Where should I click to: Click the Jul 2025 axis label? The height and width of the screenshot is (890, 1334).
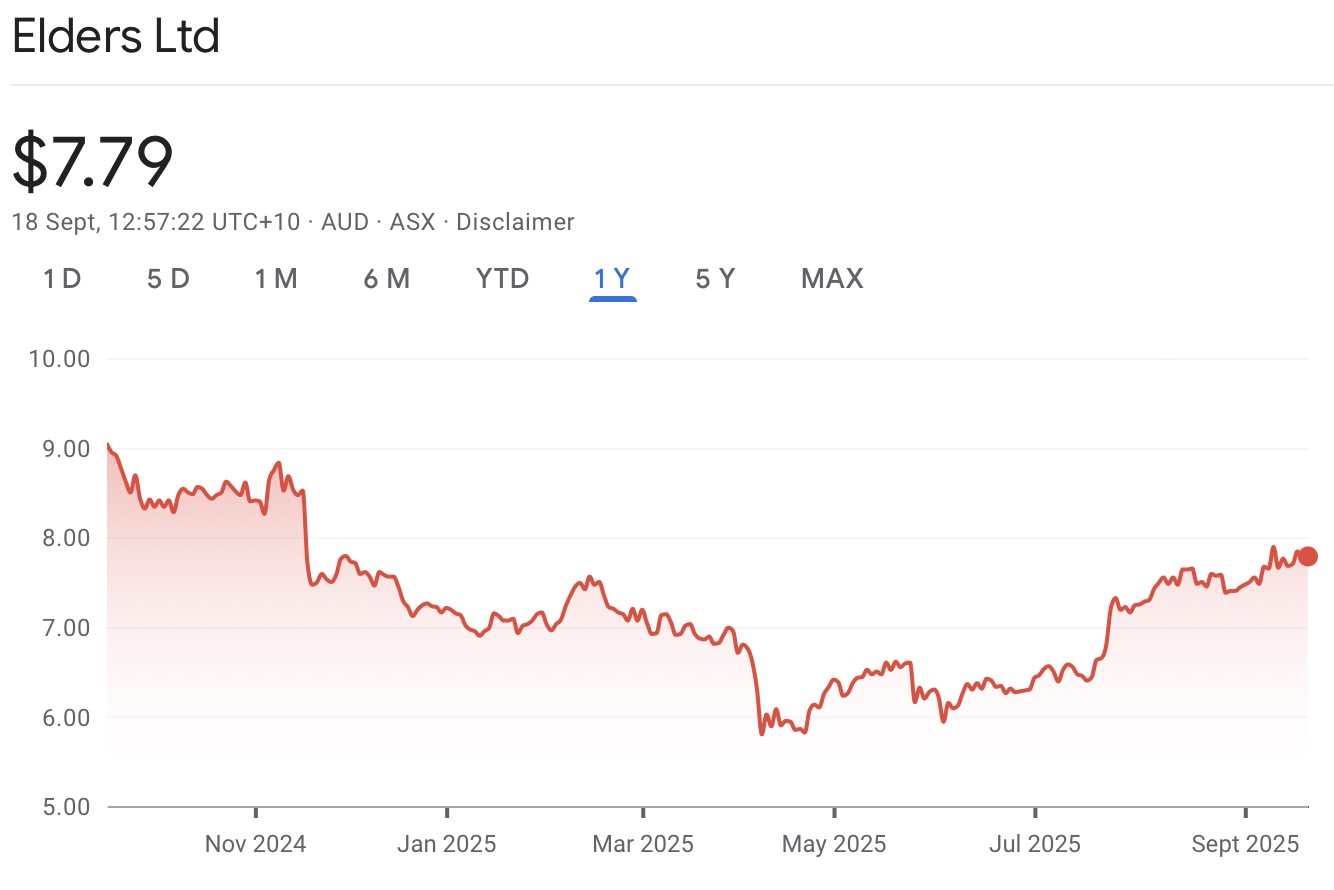[1034, 845]
